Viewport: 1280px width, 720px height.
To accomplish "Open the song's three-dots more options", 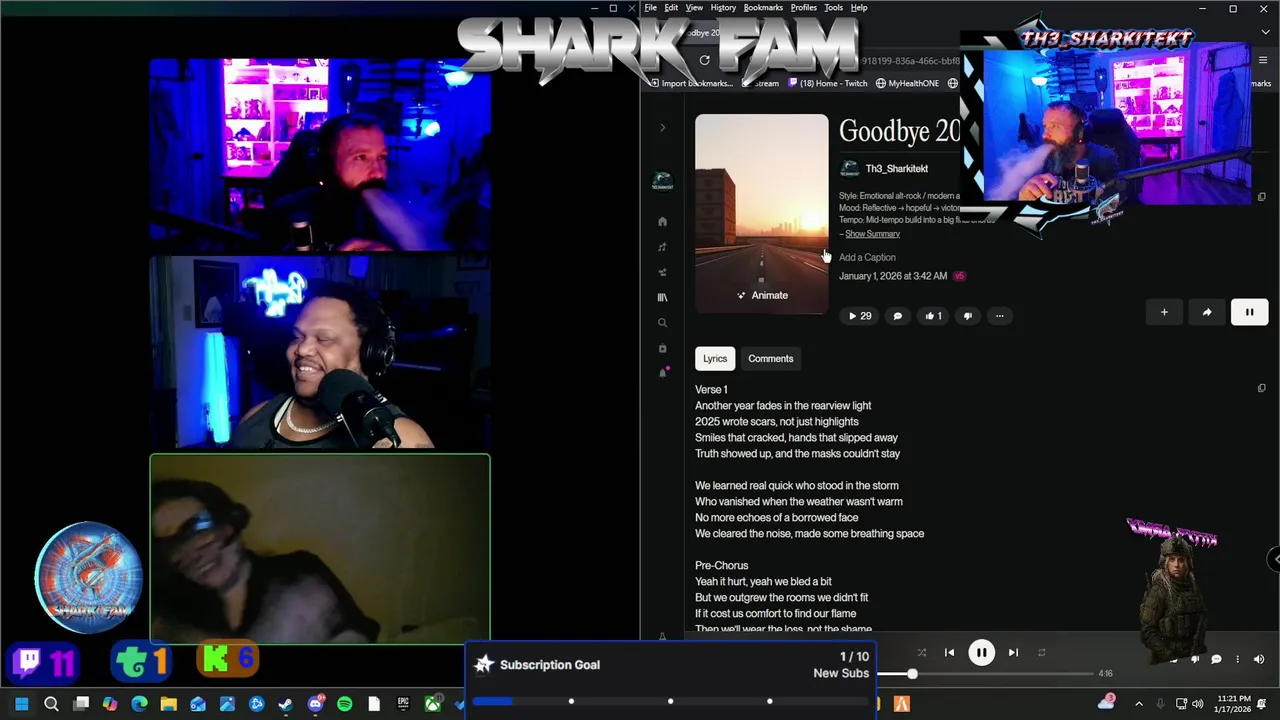I will [999, 316].
